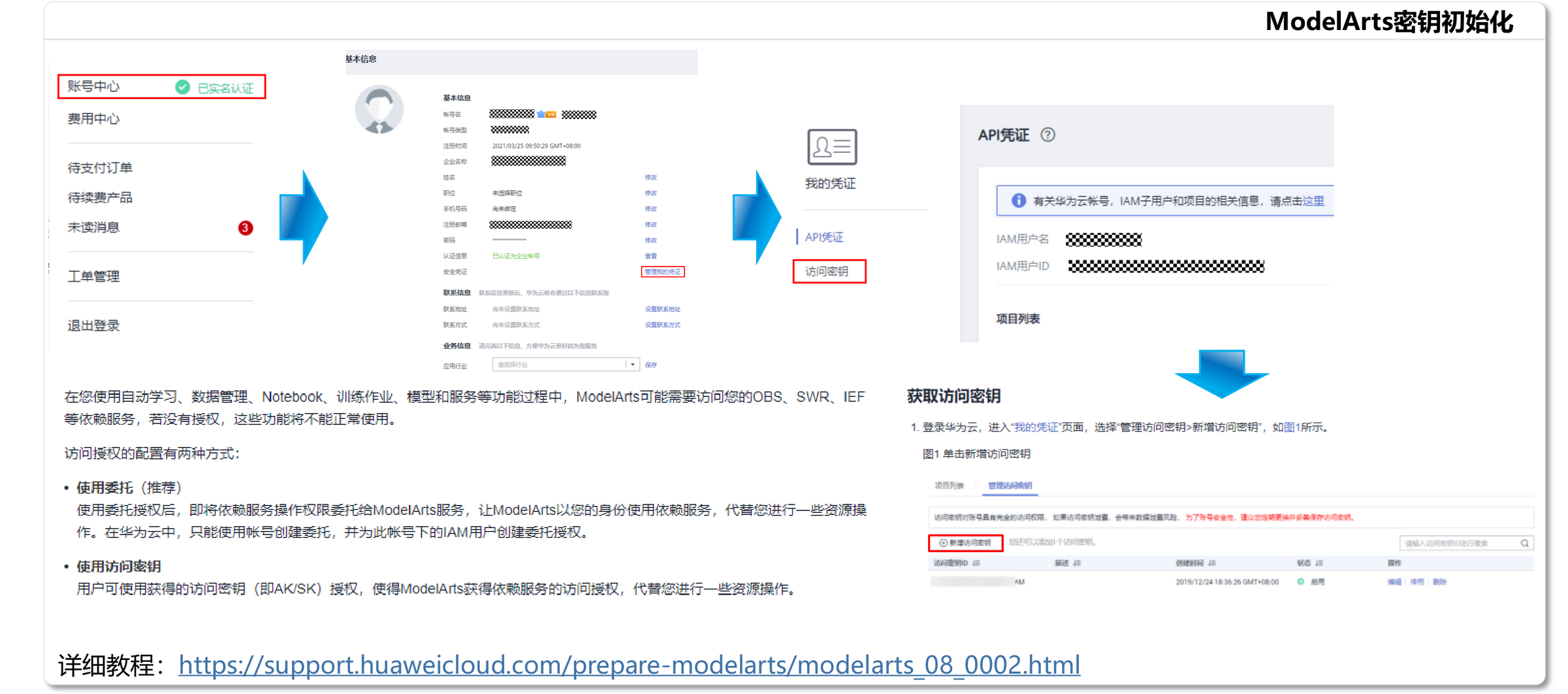Click the 已实名认证 status text
Viewport: 1568px width, 694px height.
225,88
